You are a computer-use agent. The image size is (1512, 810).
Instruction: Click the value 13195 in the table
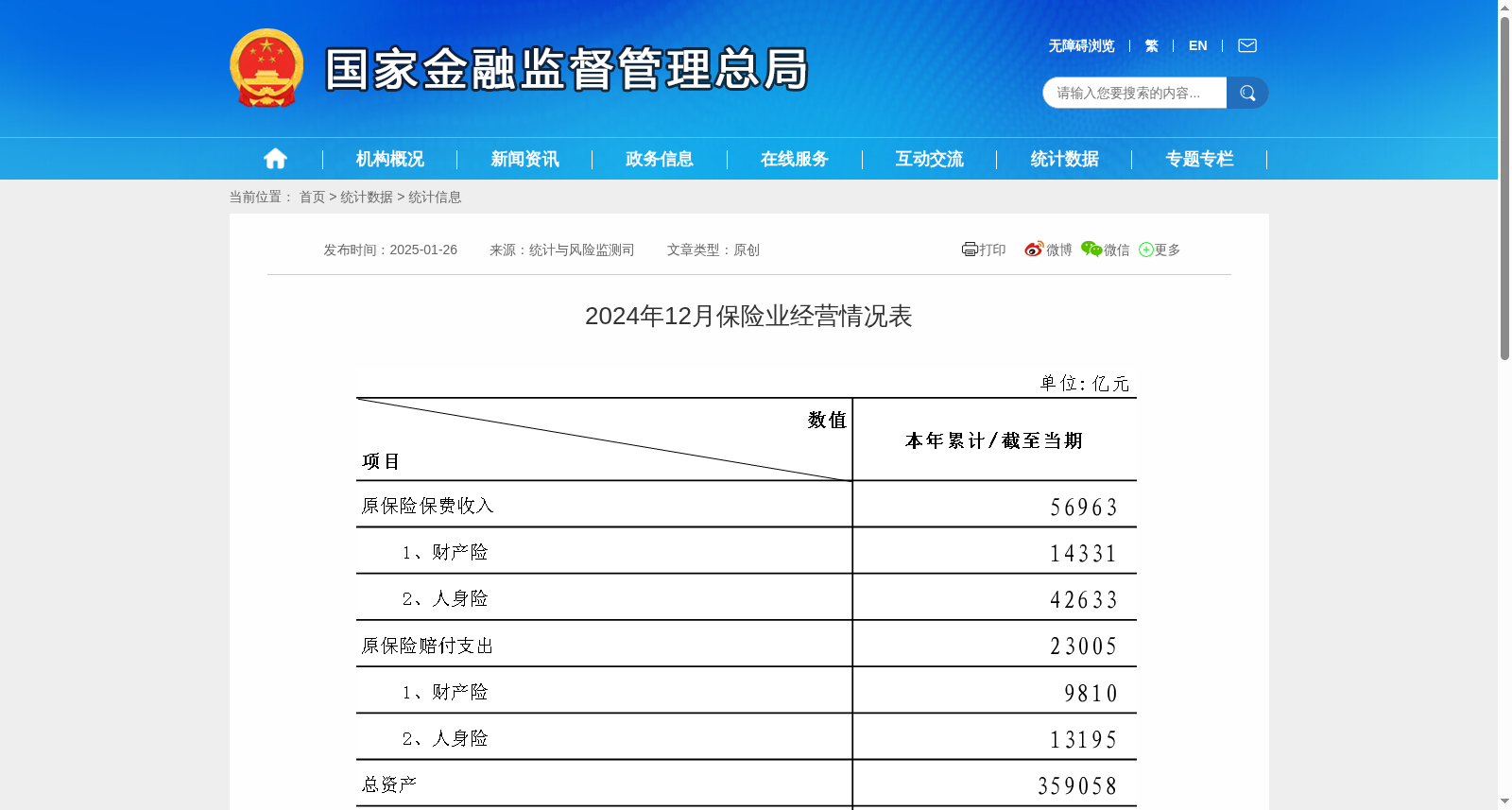pyautogui.click(x=1084, y=740)
